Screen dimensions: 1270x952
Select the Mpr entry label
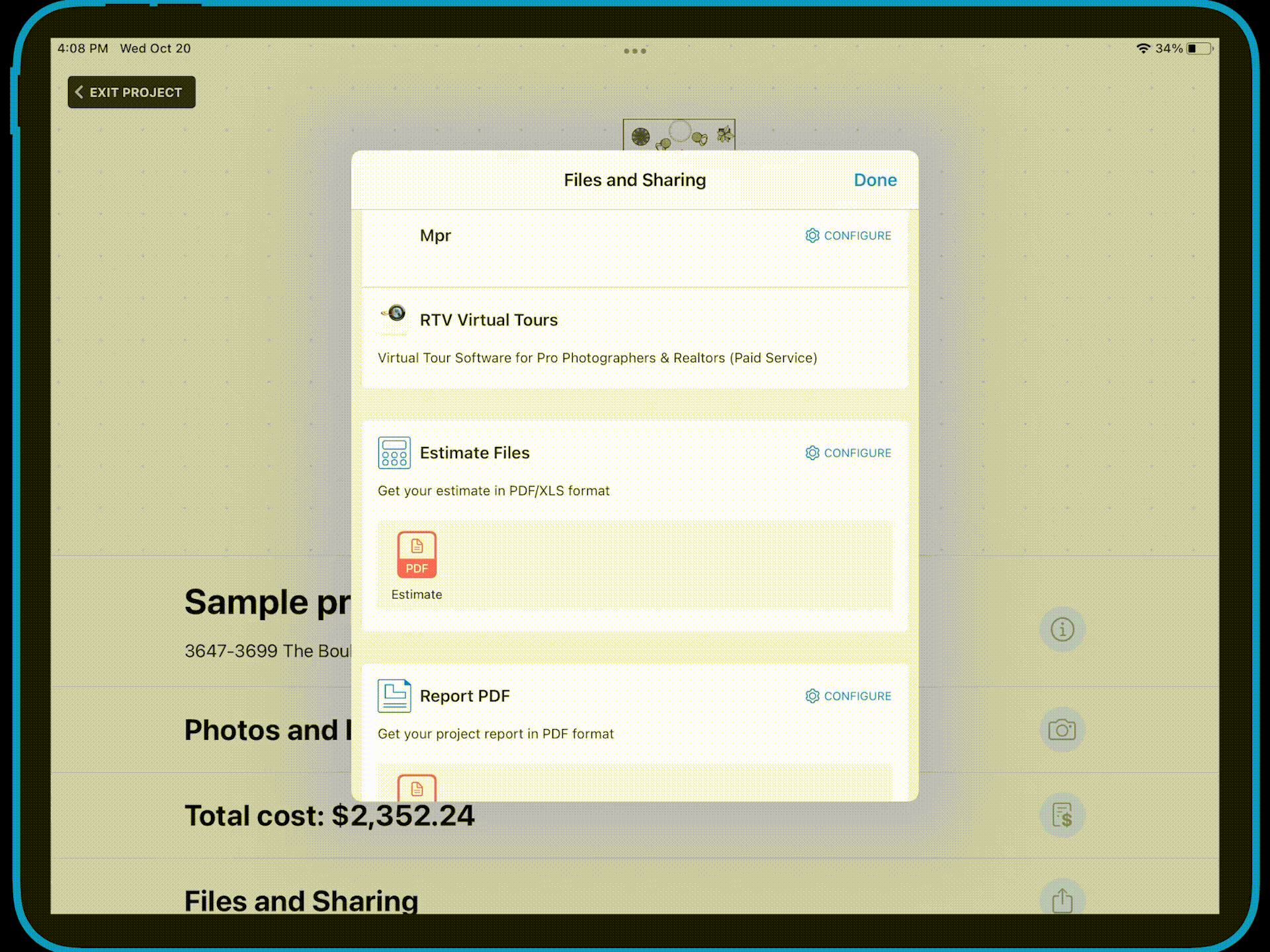pos(435,236)
